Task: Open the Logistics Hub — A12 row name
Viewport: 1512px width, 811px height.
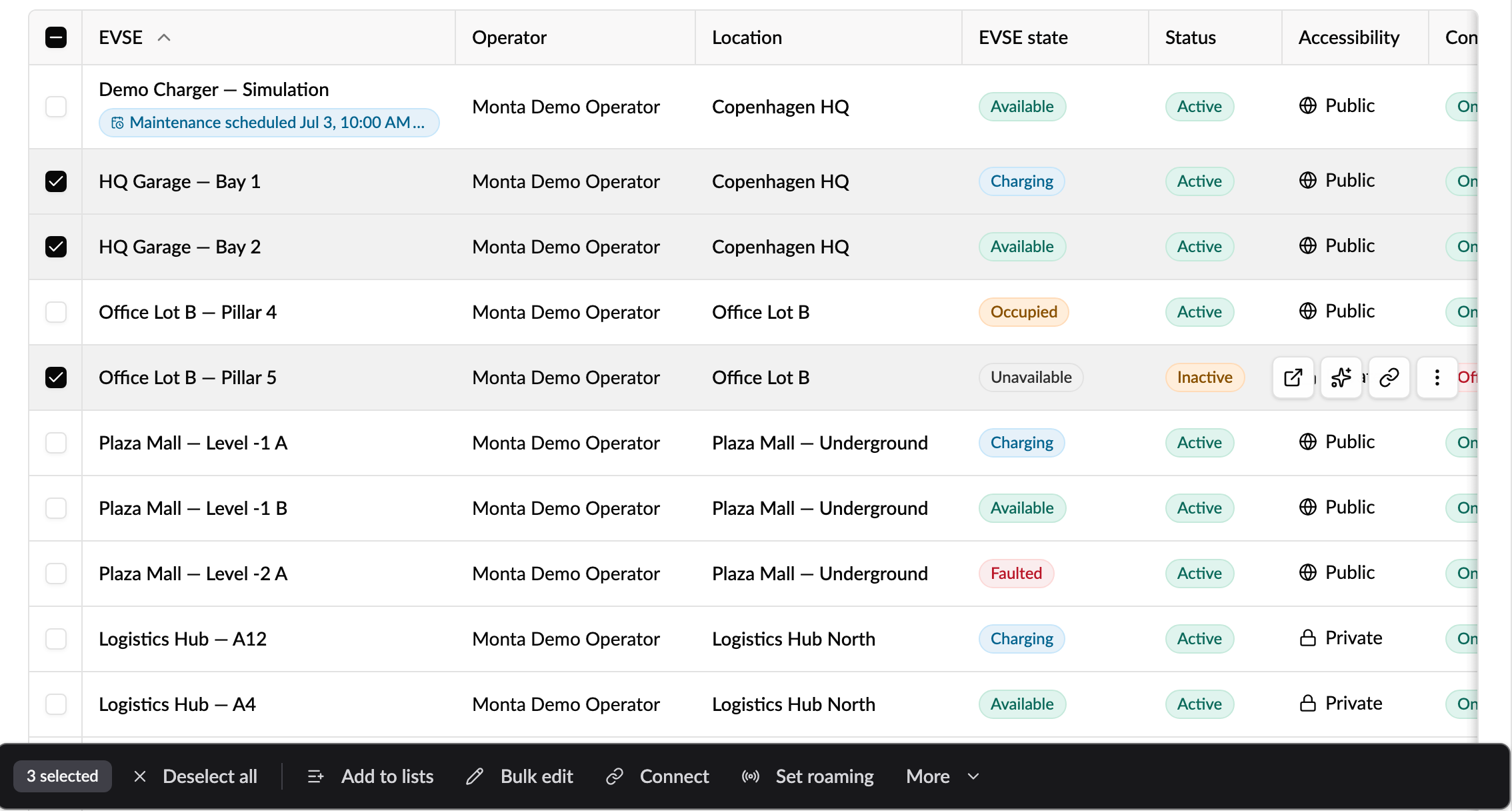Action: tap(183, 639)
